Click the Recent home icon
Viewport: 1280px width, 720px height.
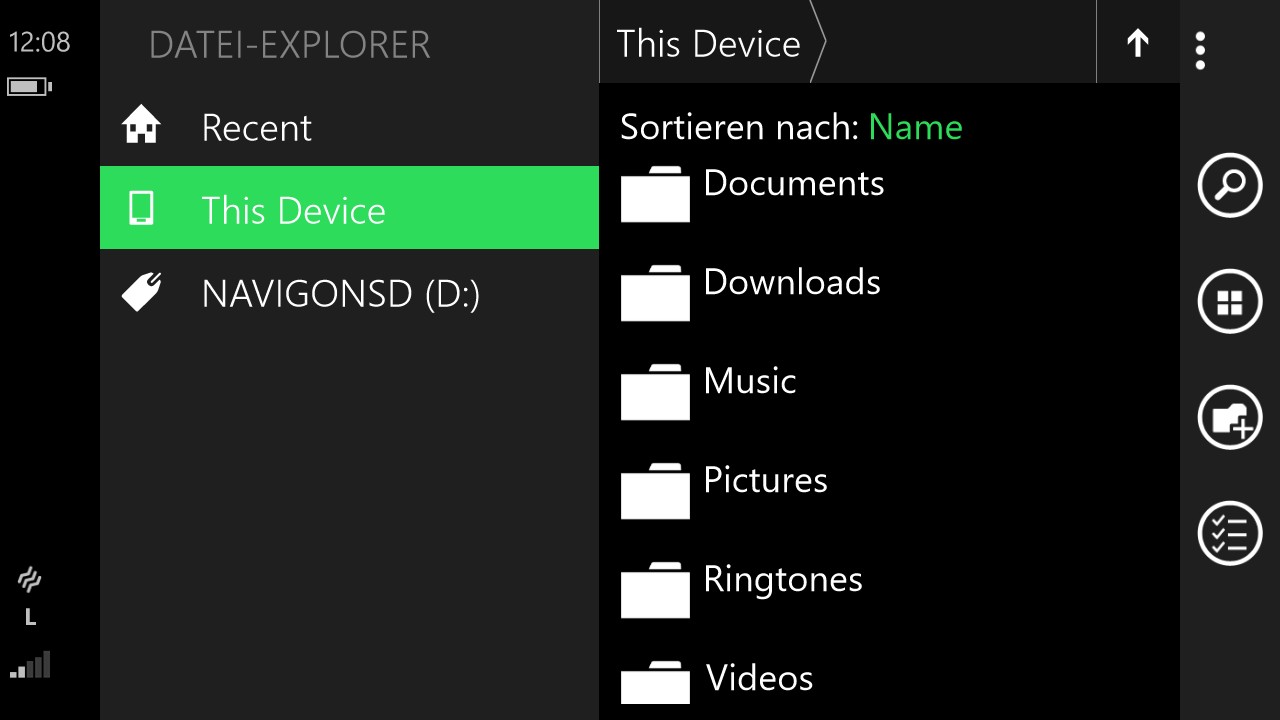[141, 127]
